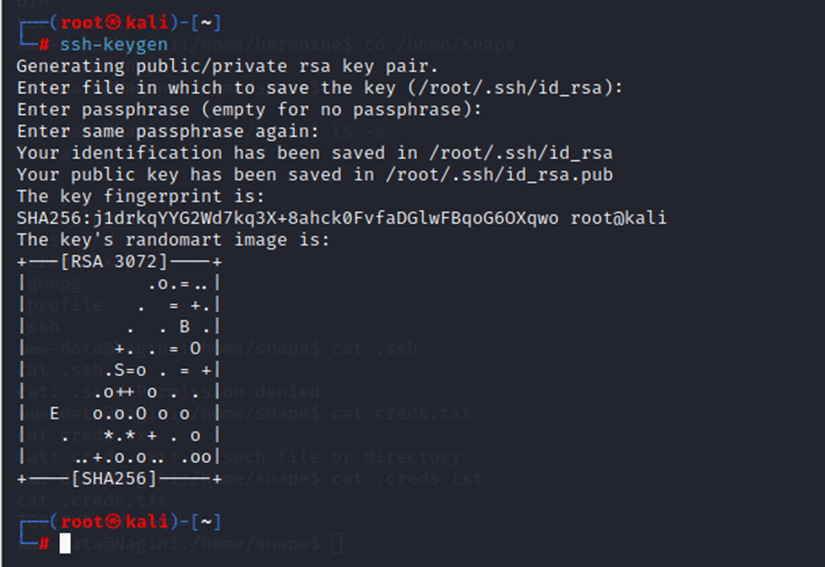The height and width of the screenshot is (567, 825).
Task: Click the 'Enter file in which to save' line
Action: (320, 88)
